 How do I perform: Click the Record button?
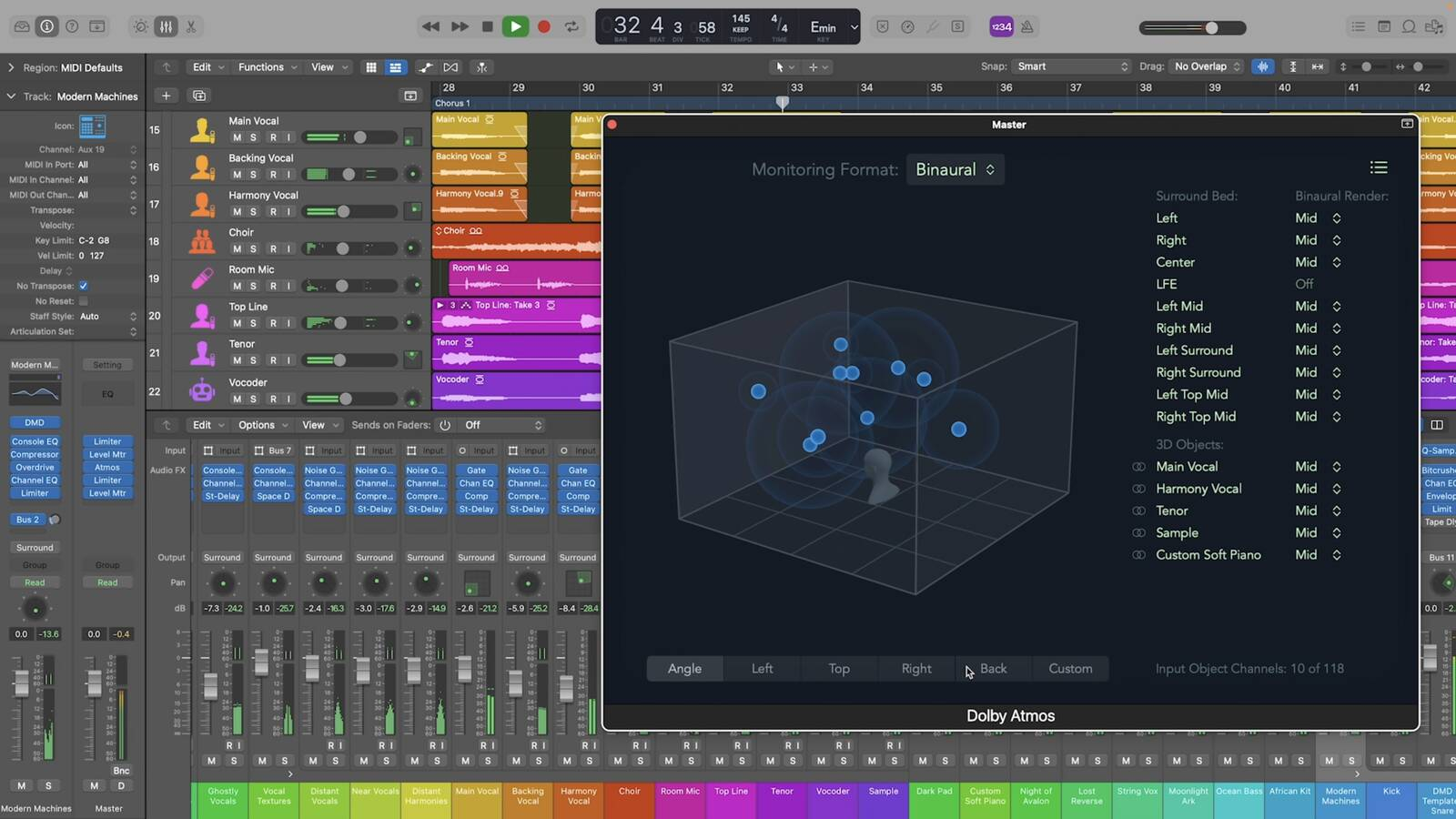[x=544, y=26]
